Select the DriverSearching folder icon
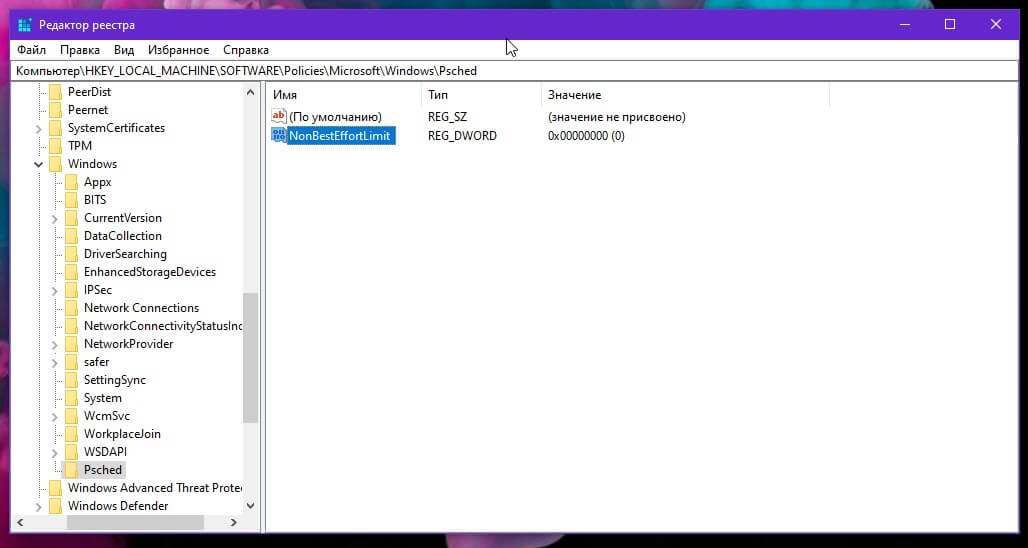 (71, 254)
